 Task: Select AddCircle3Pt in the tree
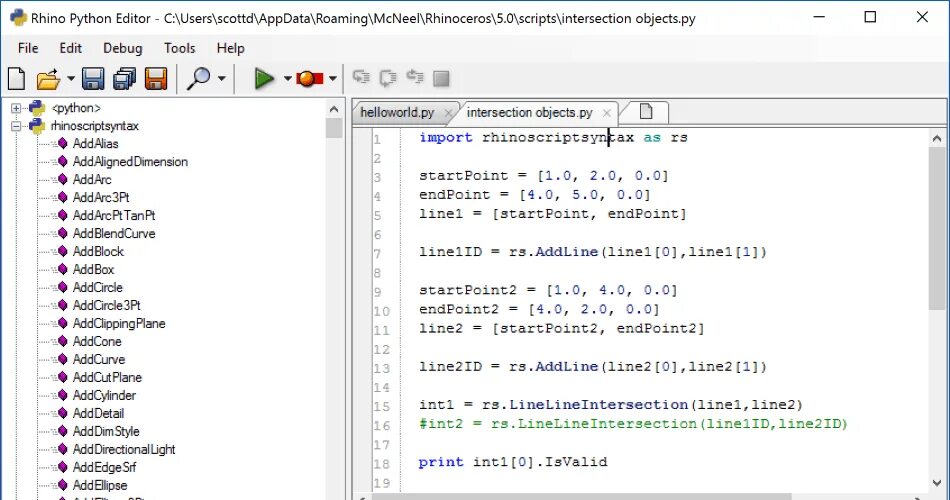107,305
